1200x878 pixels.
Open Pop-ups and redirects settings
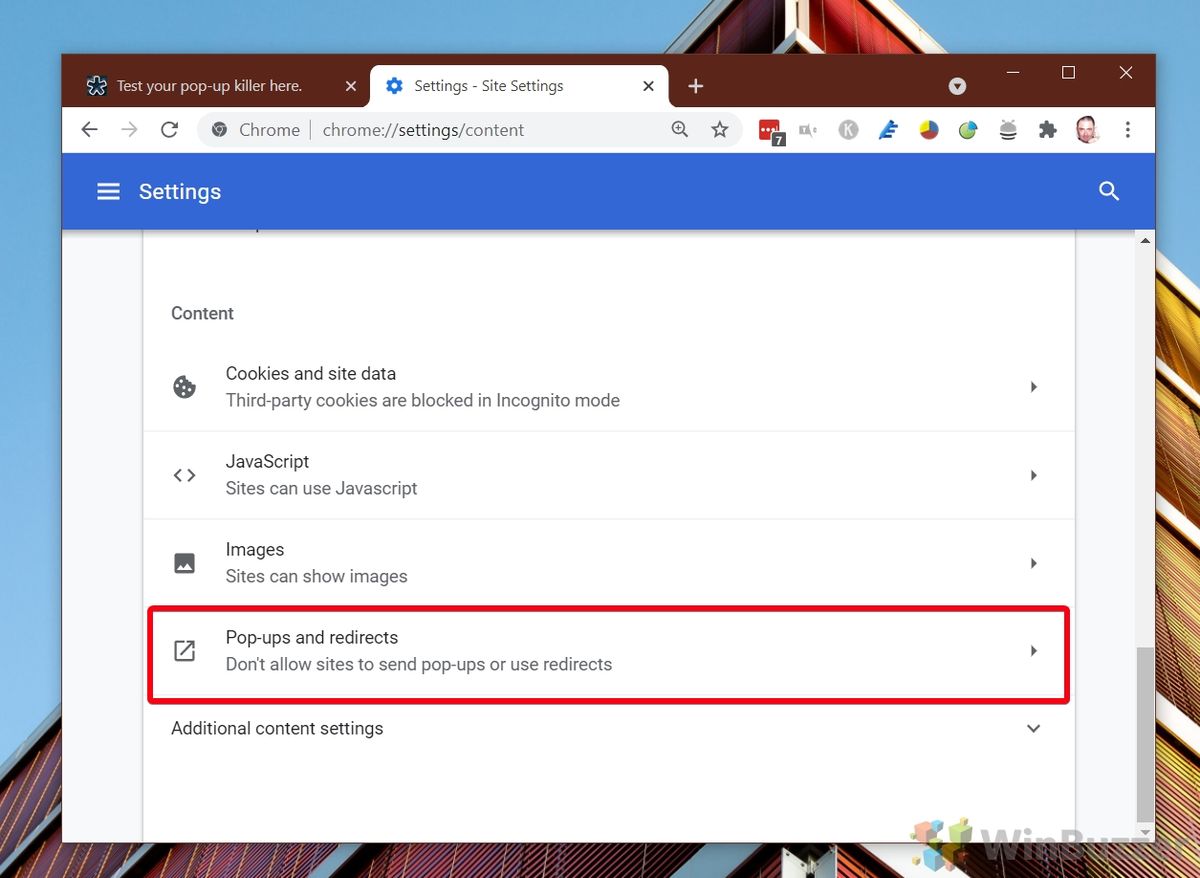608,651
